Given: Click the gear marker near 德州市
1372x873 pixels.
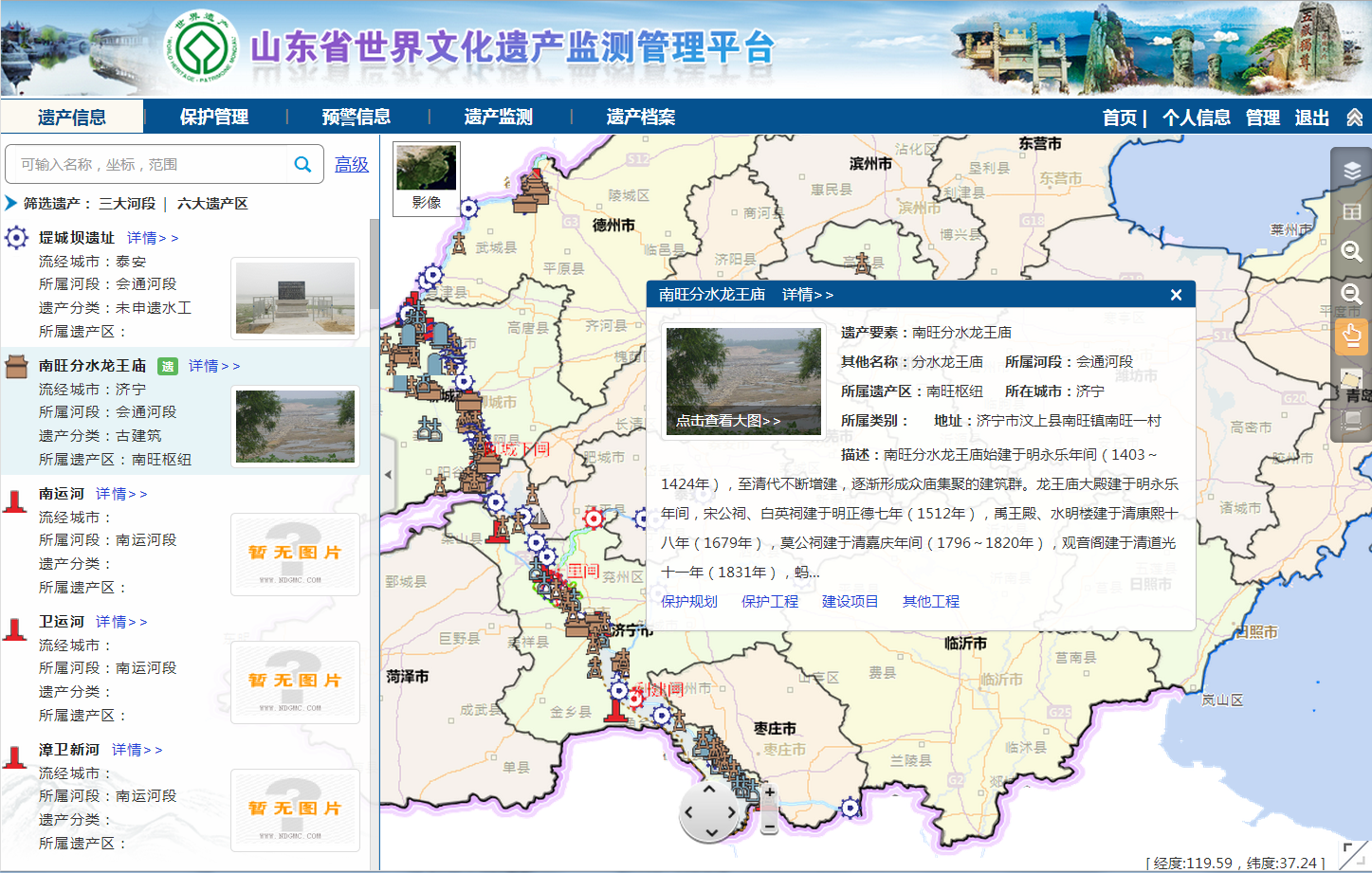Looking at the screenshot, I should point(468,208).
